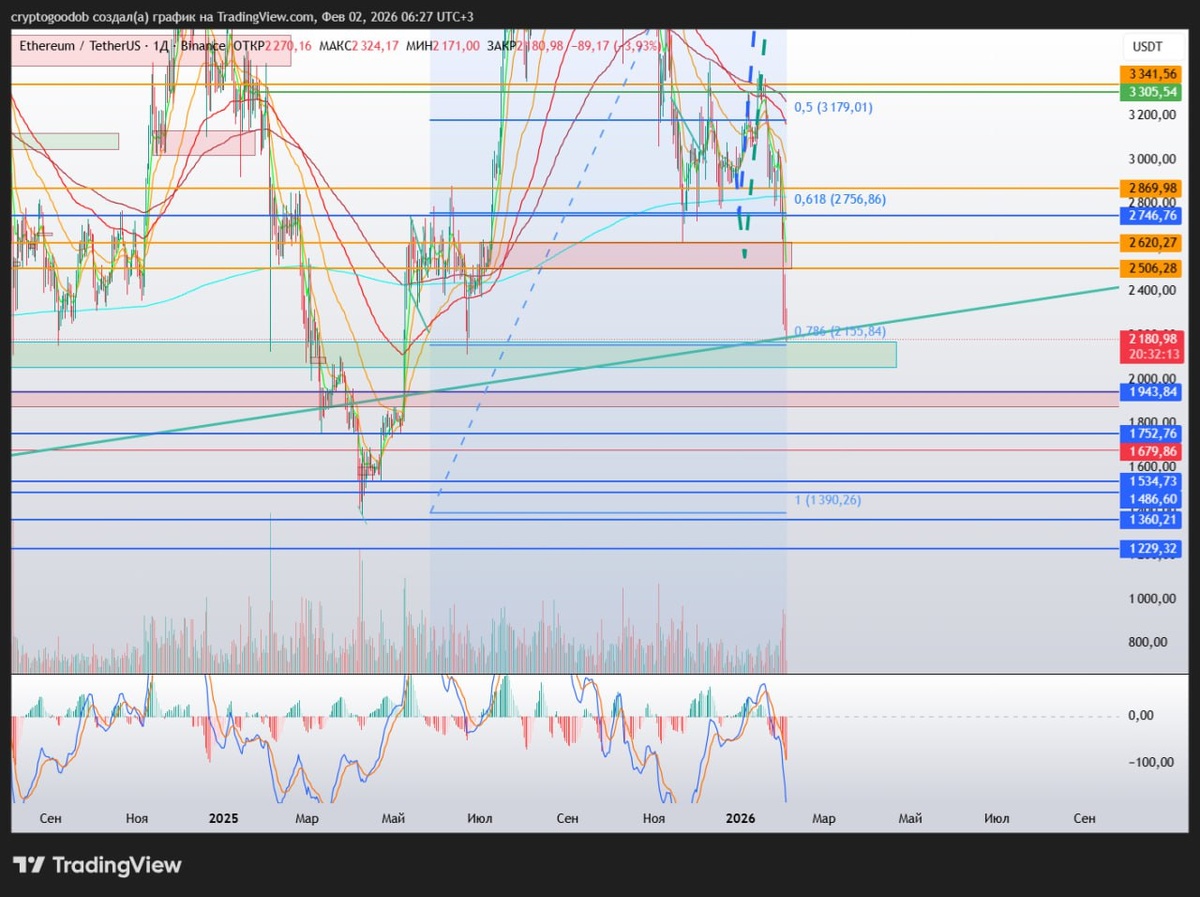
Task: Click the blue 1 943,84 price label
Action: pos(1153,391)
